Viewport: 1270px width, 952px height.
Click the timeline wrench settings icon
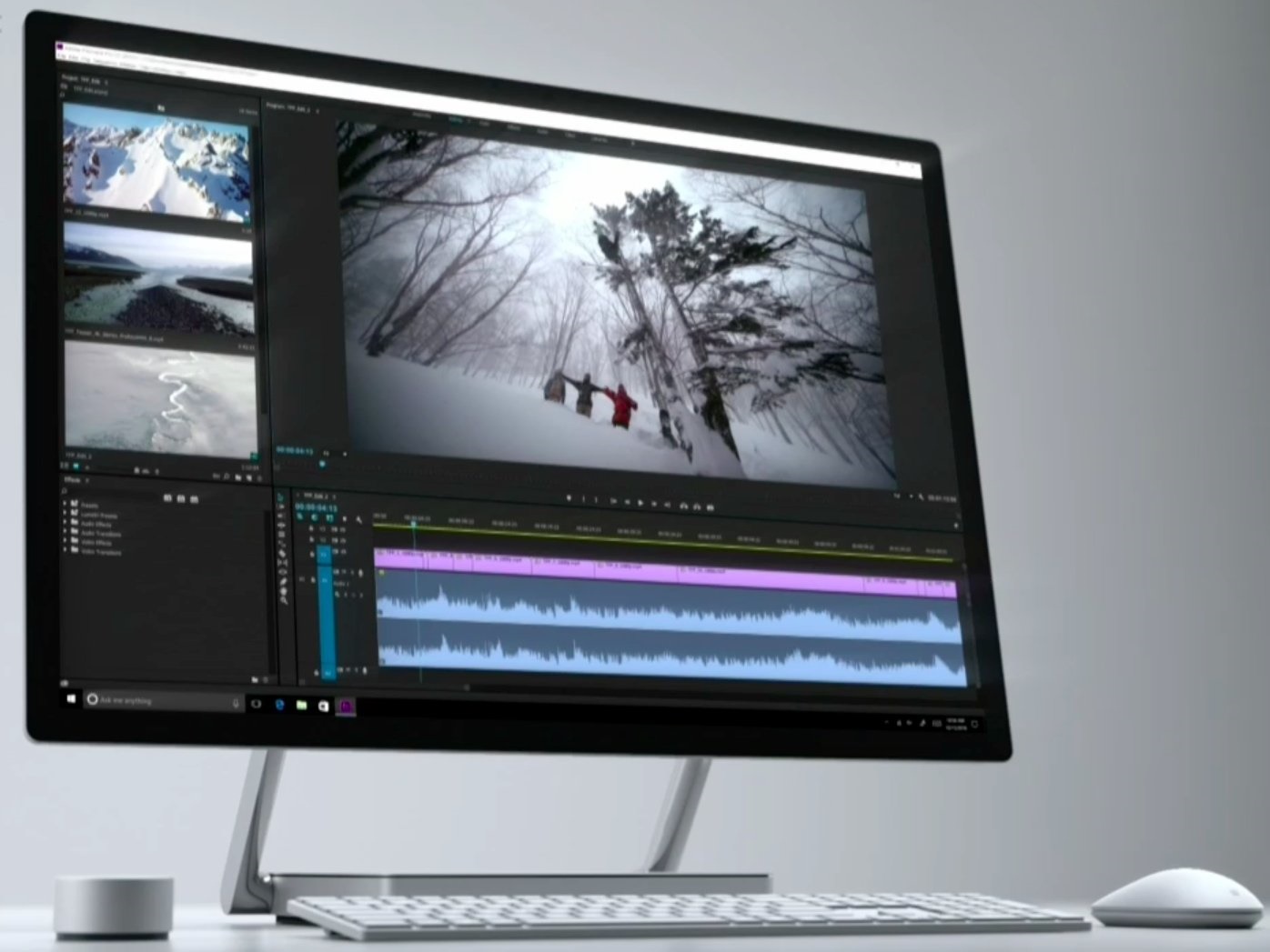[x=358, y=520]
